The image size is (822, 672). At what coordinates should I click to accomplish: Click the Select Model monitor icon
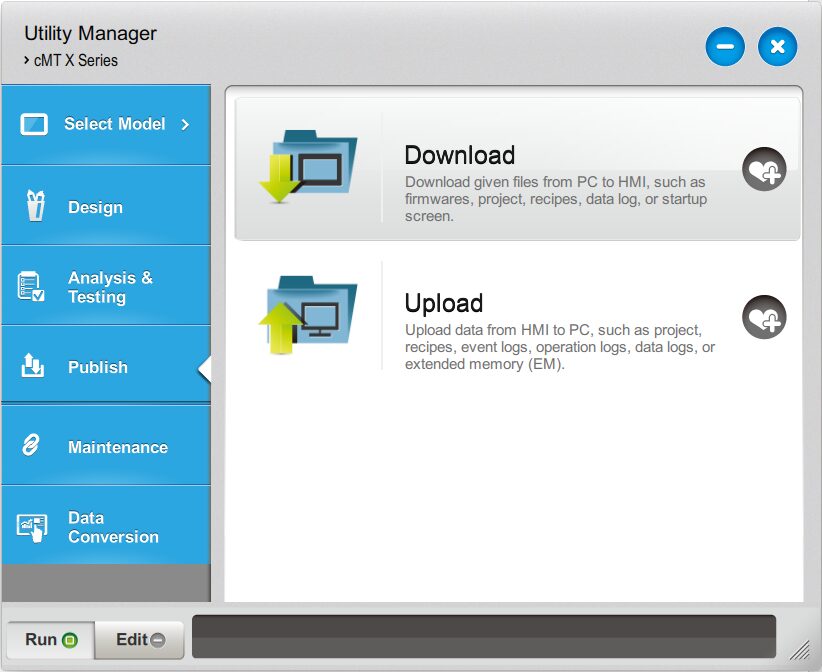34,125
